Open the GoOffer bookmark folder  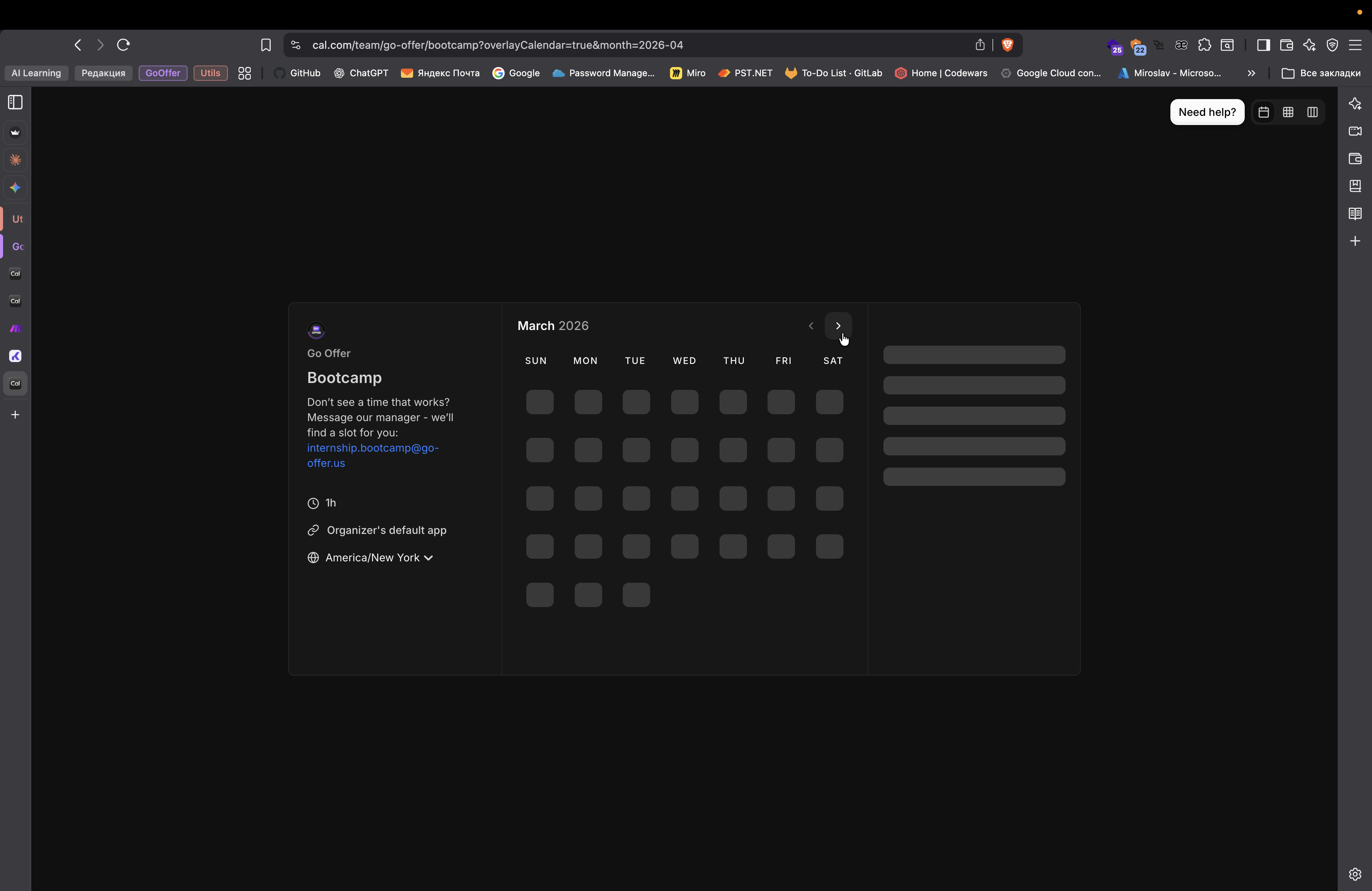163,73
